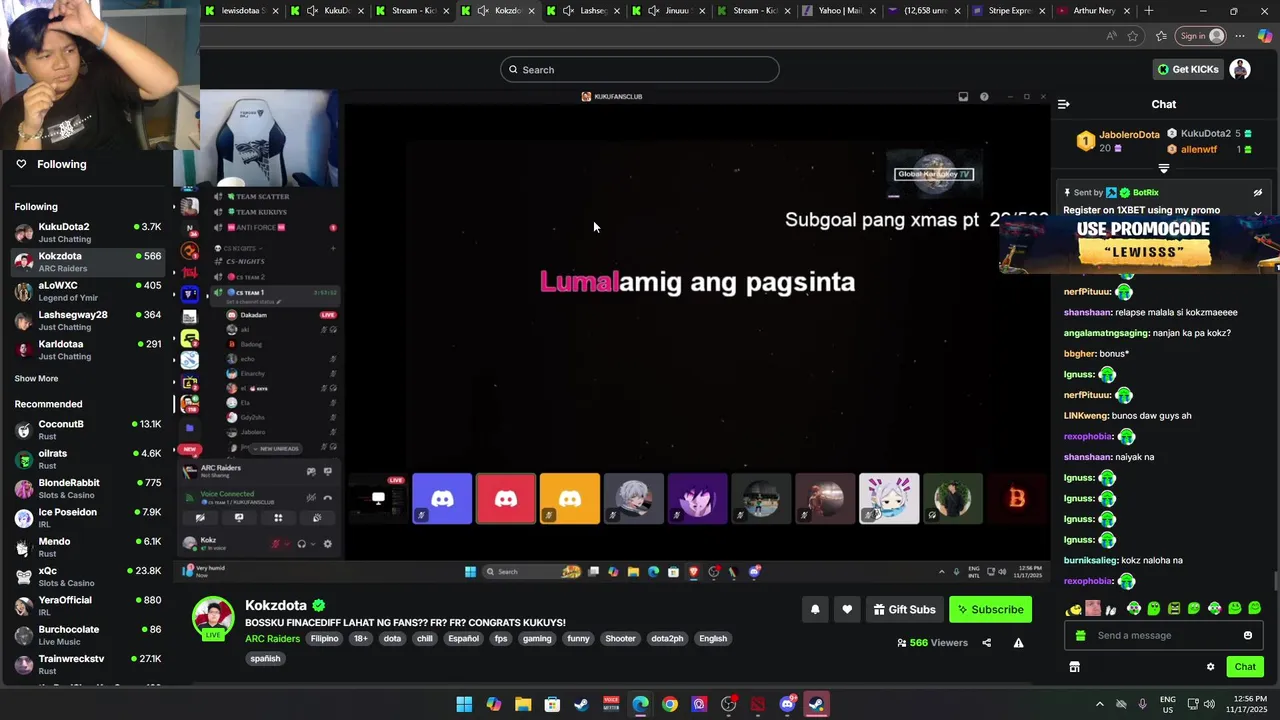The image size is (1280, 720).
Task: Toggle Discord headphone deafen
Action: (x=301, y=544)
